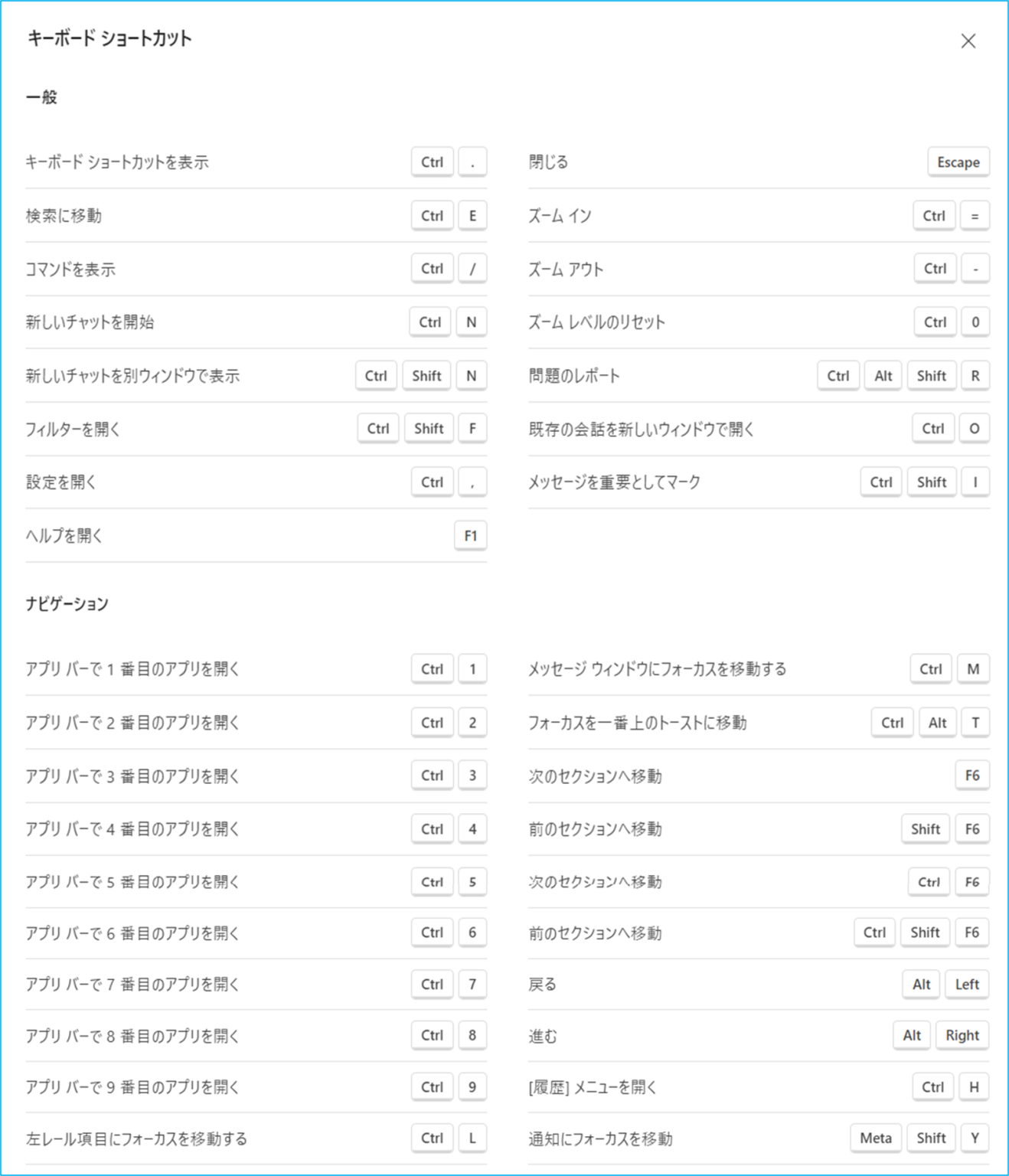The height and width of the screenshot is (1176, 1009).
Task: Click the Escape key badge
Action: tap(958, 162)
